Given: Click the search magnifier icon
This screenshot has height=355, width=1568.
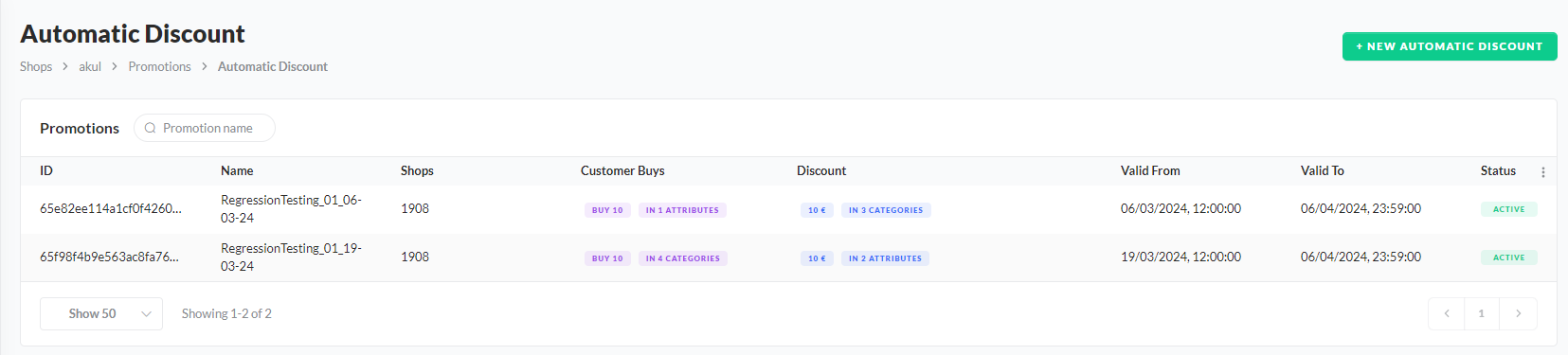Looking at the screenshot, I should pos(150,128).
